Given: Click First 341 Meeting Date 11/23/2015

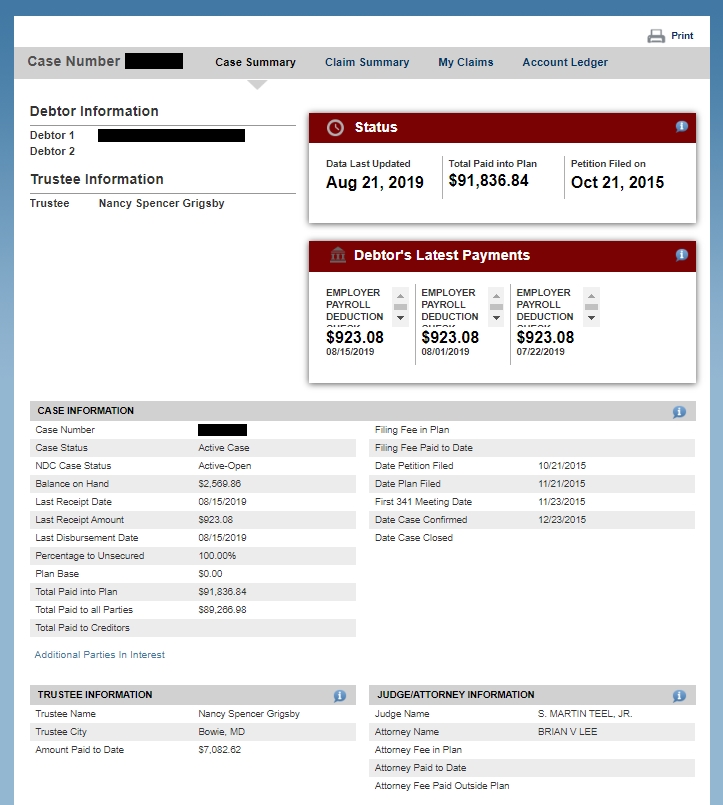Looking at the screenshot, I should click(x=562, y=502).
